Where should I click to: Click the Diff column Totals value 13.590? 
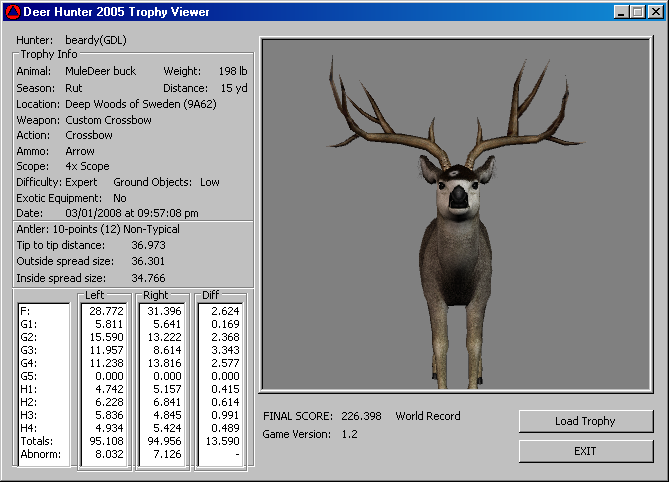[221, 440]
